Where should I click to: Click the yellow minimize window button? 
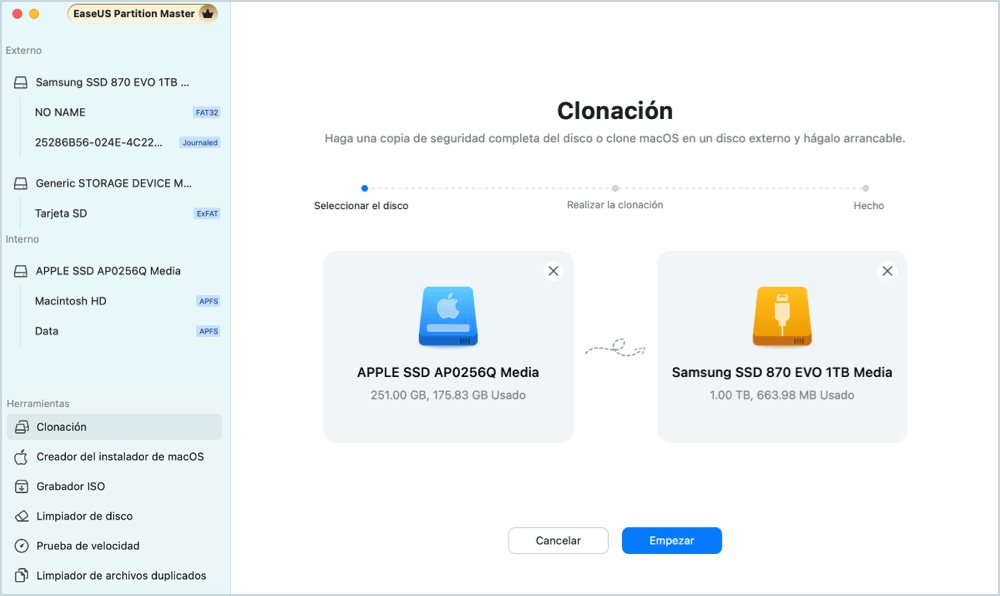coord(34,14)
